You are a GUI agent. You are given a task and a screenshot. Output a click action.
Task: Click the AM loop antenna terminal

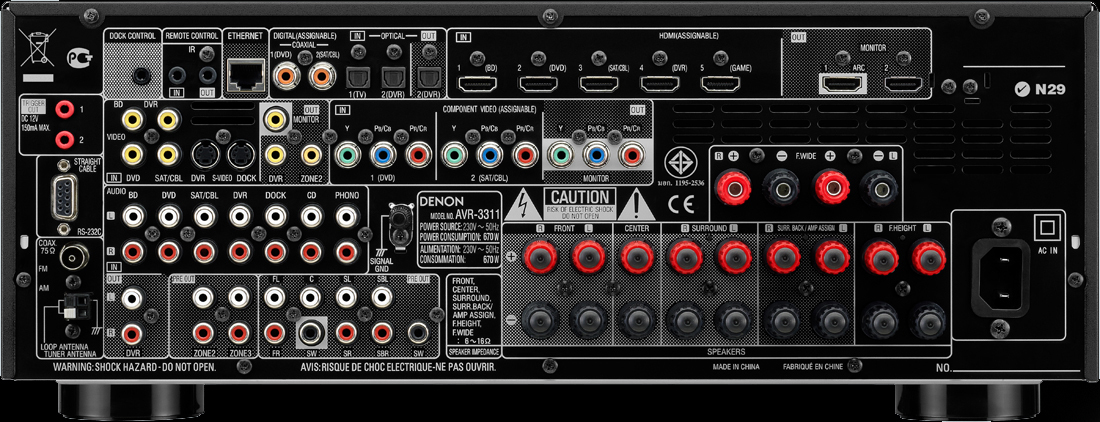[77, 306]
